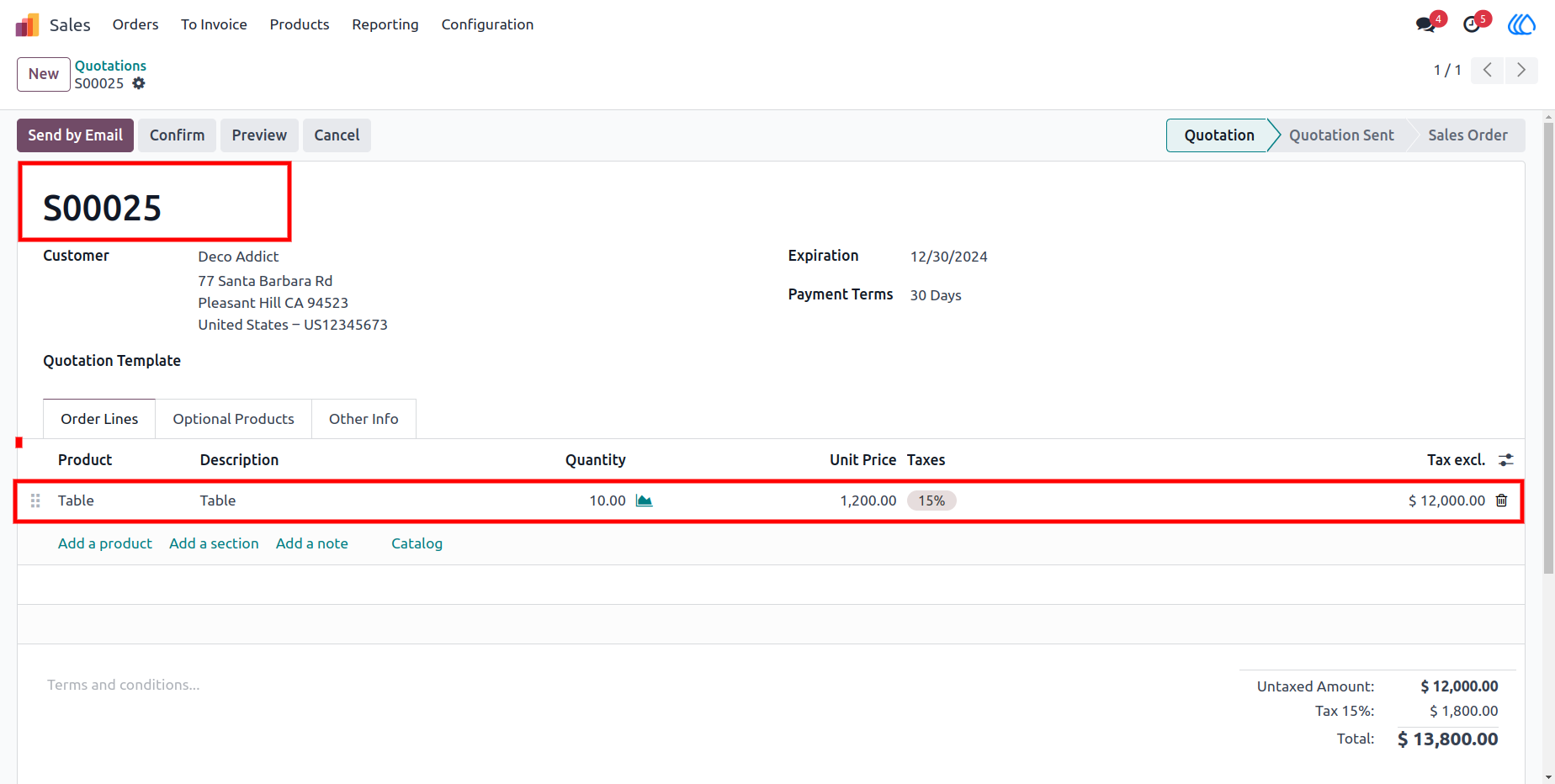
Task: Select the Sales Order status stage
Action: click(1467, 135)
